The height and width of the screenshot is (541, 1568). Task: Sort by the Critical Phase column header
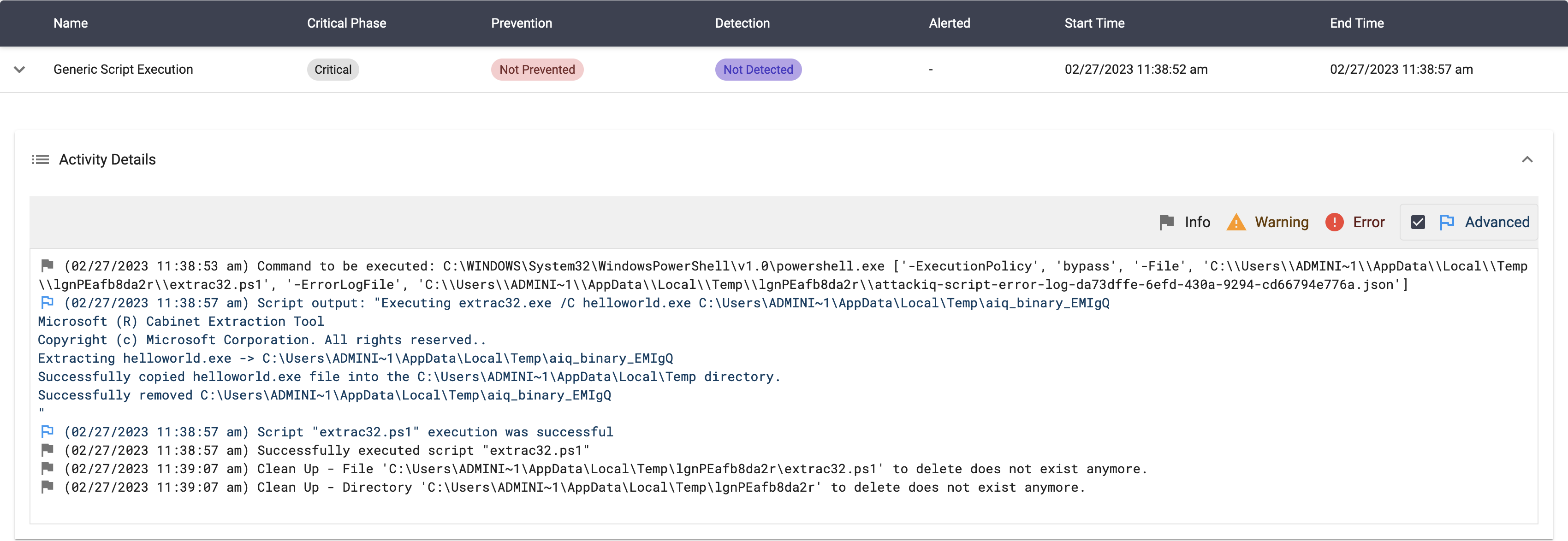pos(346,23)
